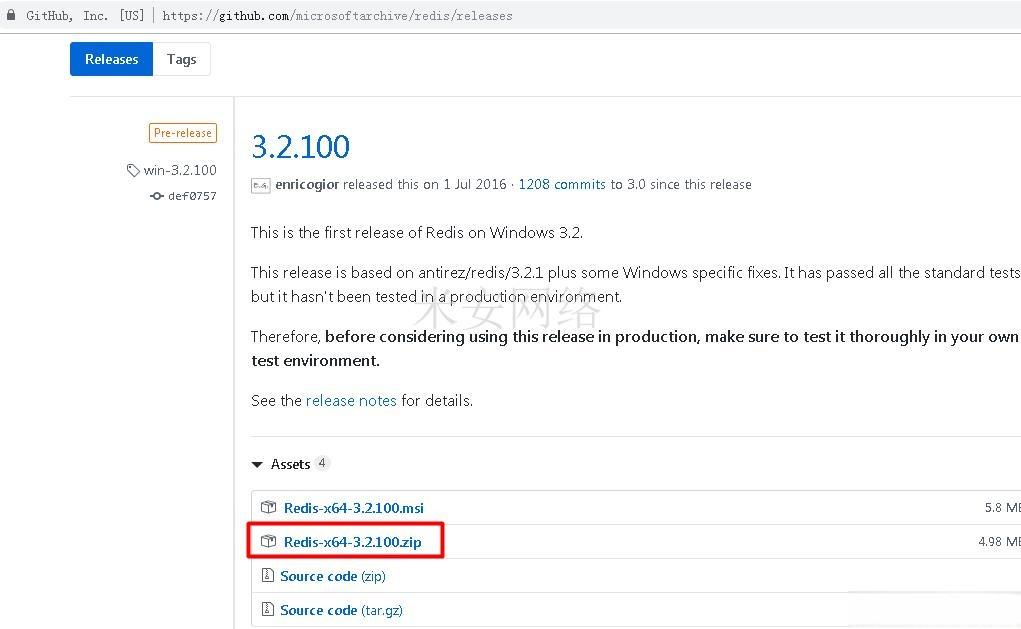The image size is (1021, 629).
Task: Switch to the Releases tab
Action: click(x=111, y=59)
